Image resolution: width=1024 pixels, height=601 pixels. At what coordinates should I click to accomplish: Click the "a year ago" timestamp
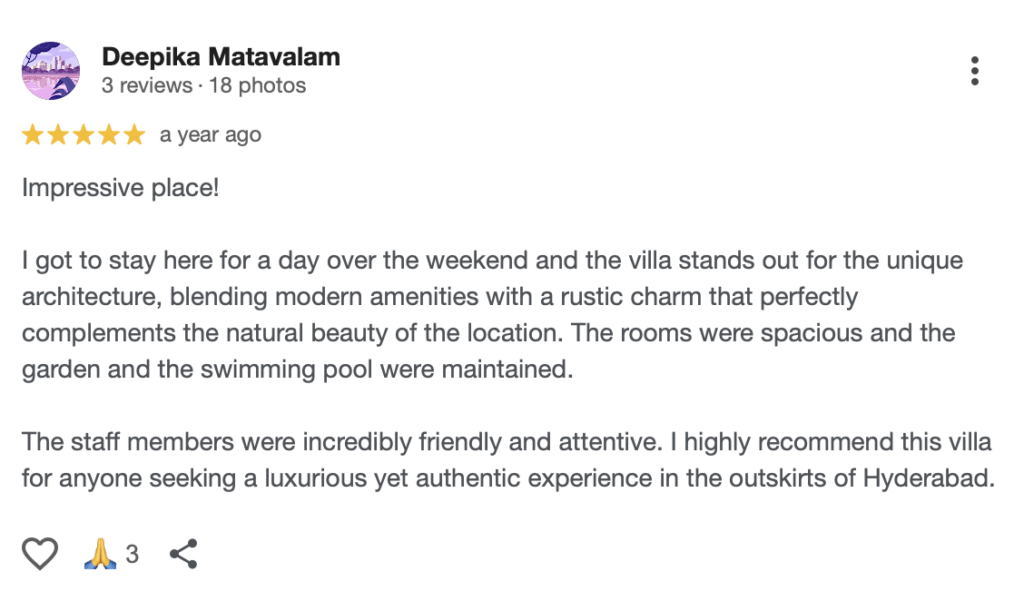click(x=210, y=135)
